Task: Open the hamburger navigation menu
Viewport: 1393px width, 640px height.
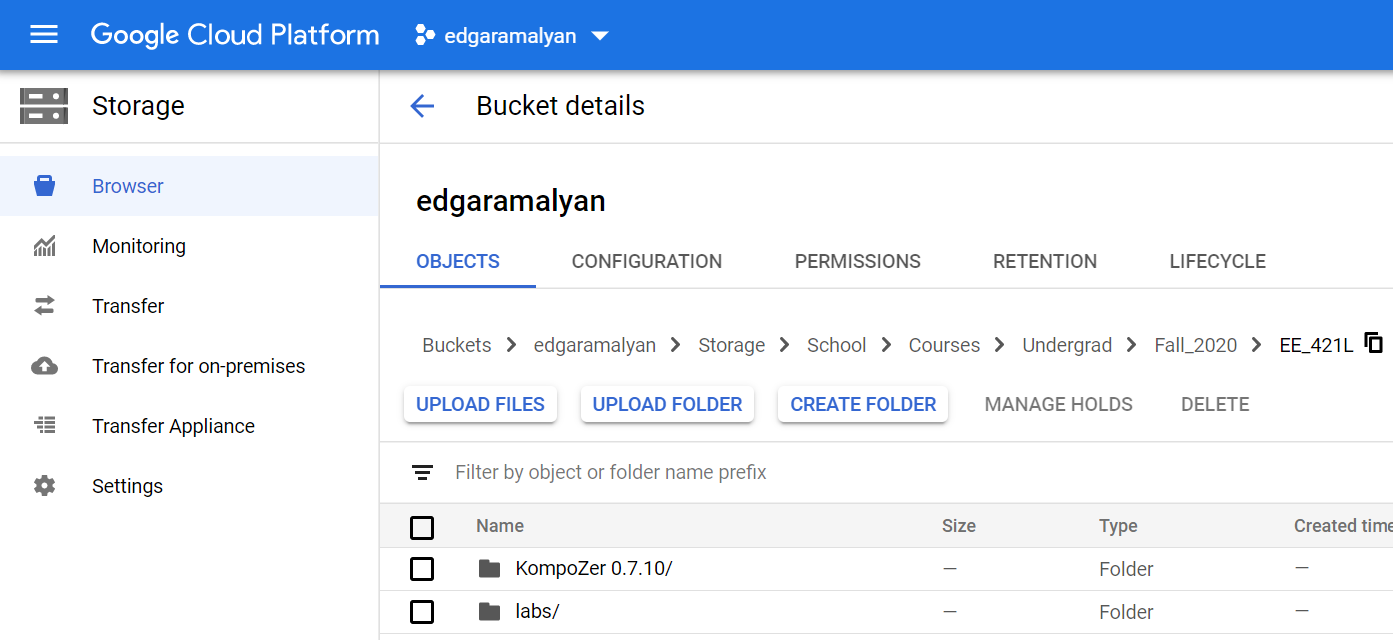Action: pos(44,35)
